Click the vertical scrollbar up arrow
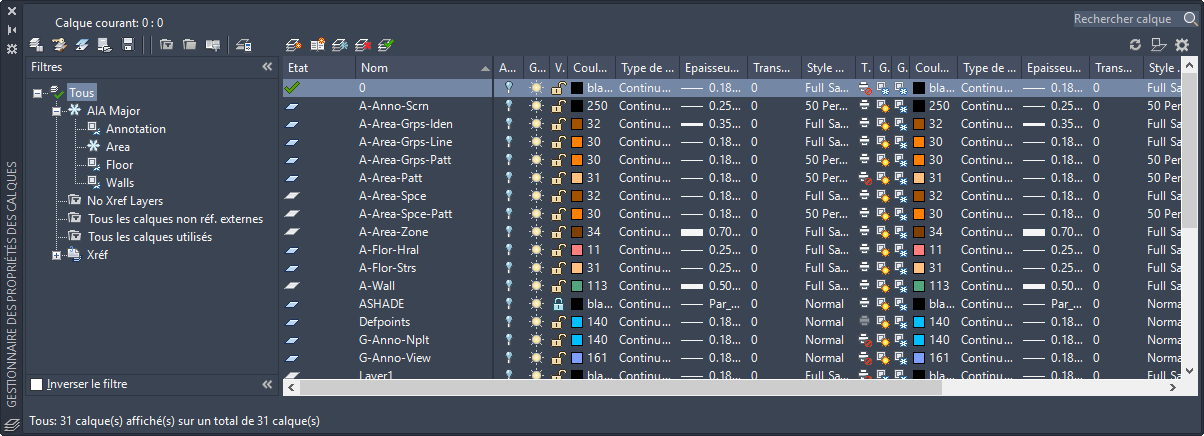Image resolution: width=1204 pixels, height=436 pixels. click(x=1188, y=65)
